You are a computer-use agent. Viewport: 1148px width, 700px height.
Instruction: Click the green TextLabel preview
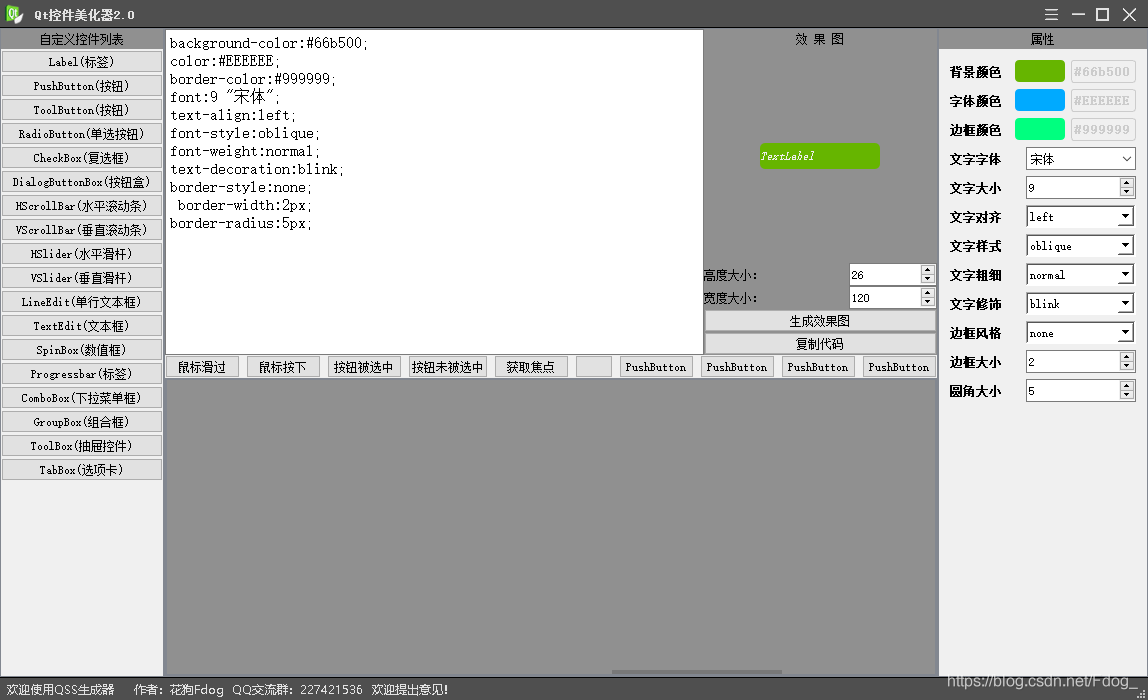pyautogui.click(x=819, y=156)
